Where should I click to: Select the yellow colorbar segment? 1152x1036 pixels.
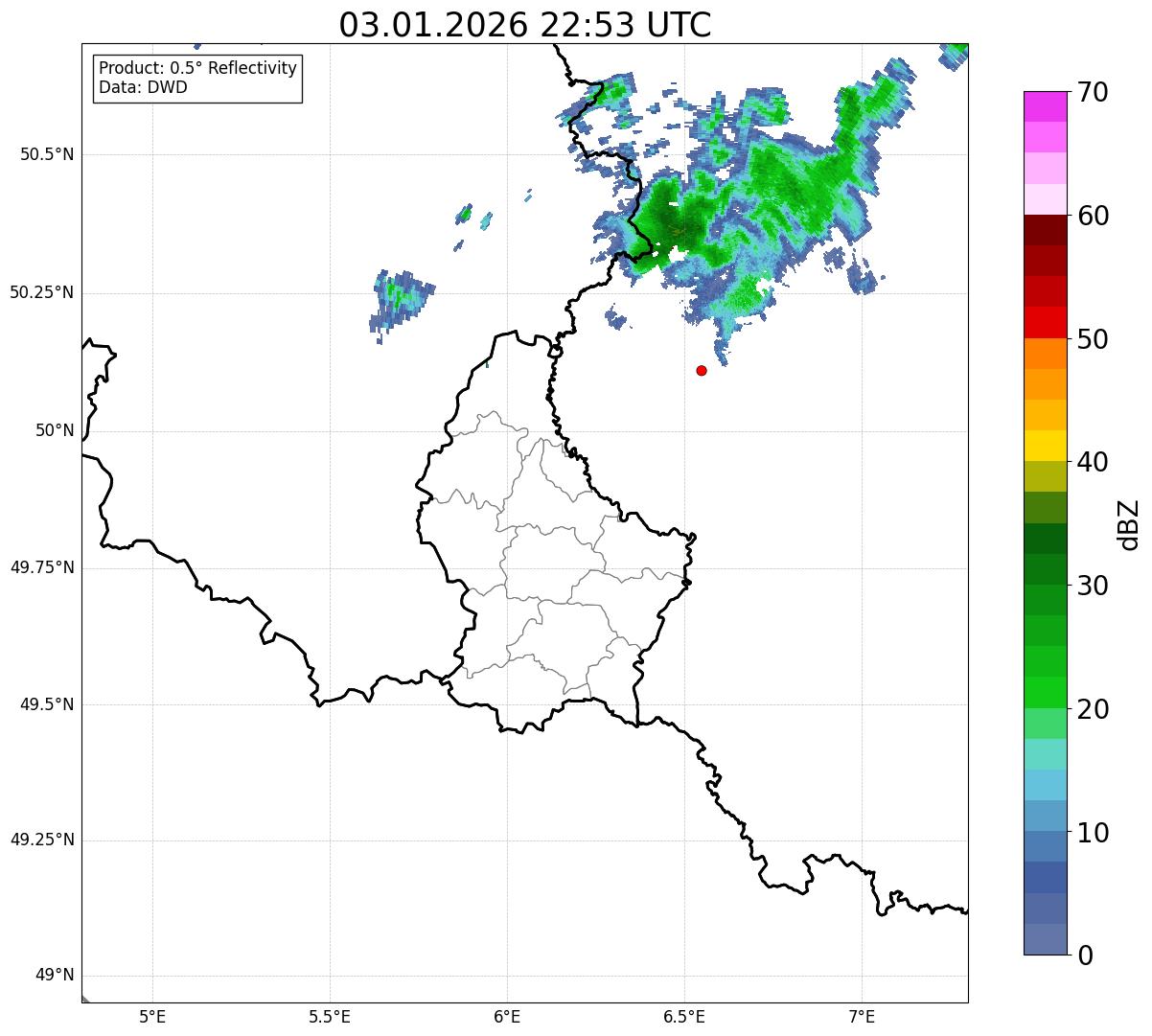[1045, 446]
